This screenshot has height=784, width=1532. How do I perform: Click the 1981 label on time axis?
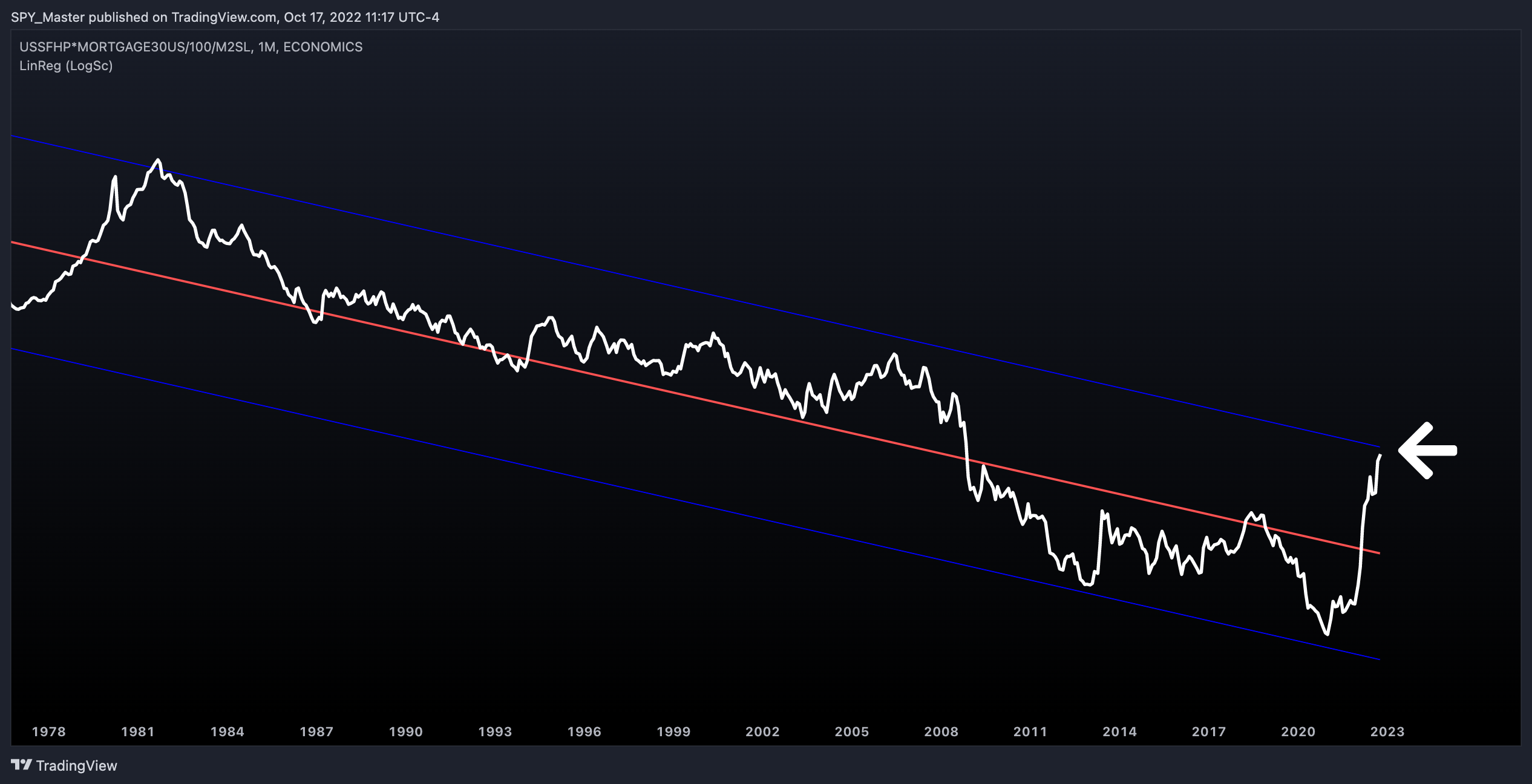point(138,732)
